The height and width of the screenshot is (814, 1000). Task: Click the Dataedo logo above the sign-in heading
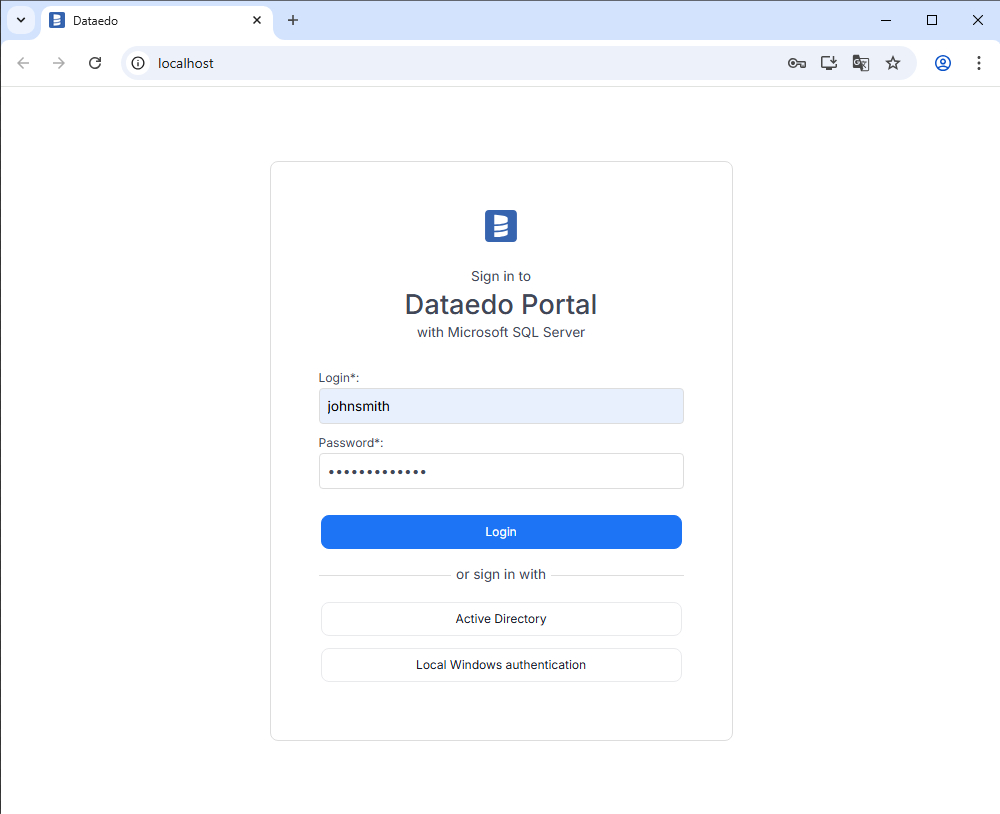(500, 226)
